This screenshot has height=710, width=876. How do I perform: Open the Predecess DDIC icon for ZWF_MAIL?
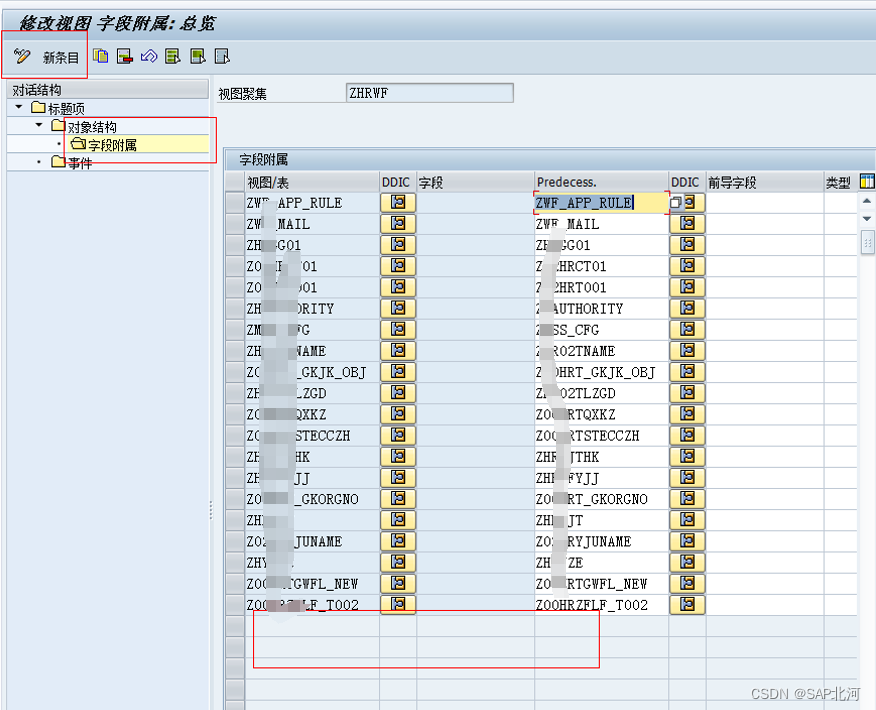pyautogui.click(x=687, y=223)
